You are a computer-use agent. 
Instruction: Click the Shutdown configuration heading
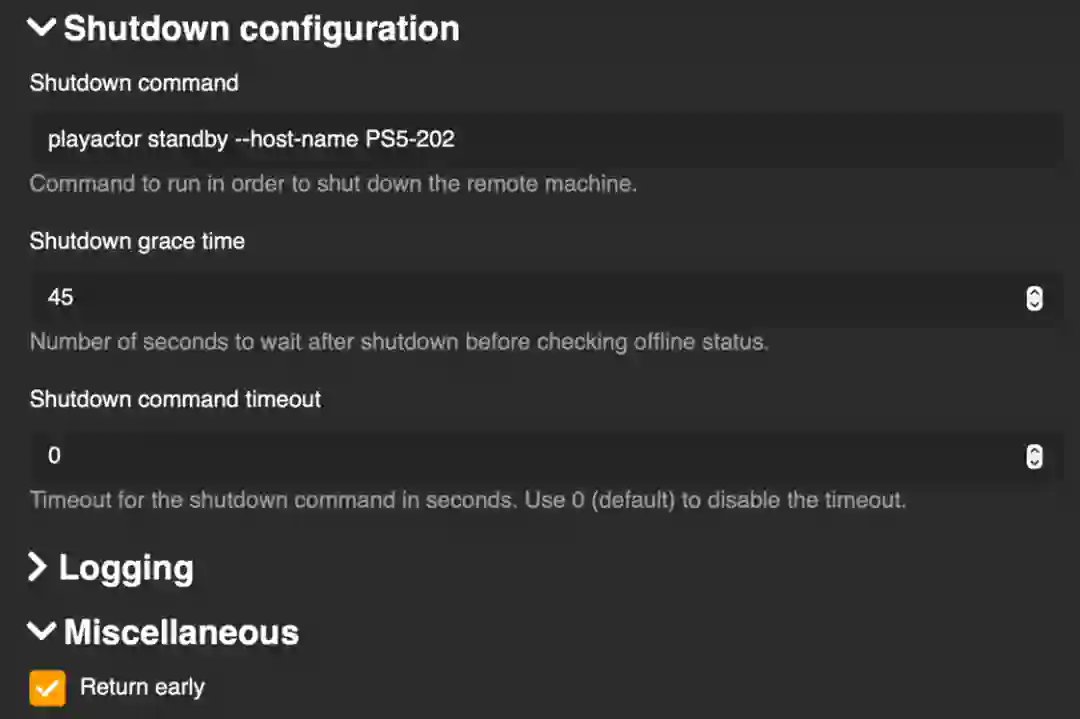(261, 29)
